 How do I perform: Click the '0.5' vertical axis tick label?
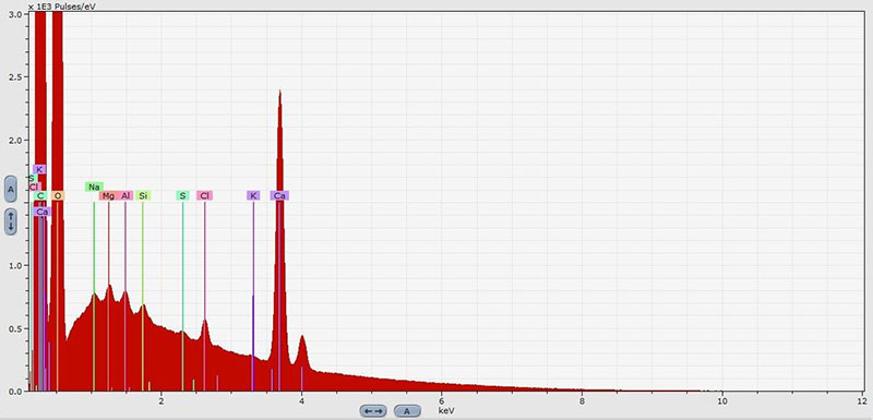[16, 329]
